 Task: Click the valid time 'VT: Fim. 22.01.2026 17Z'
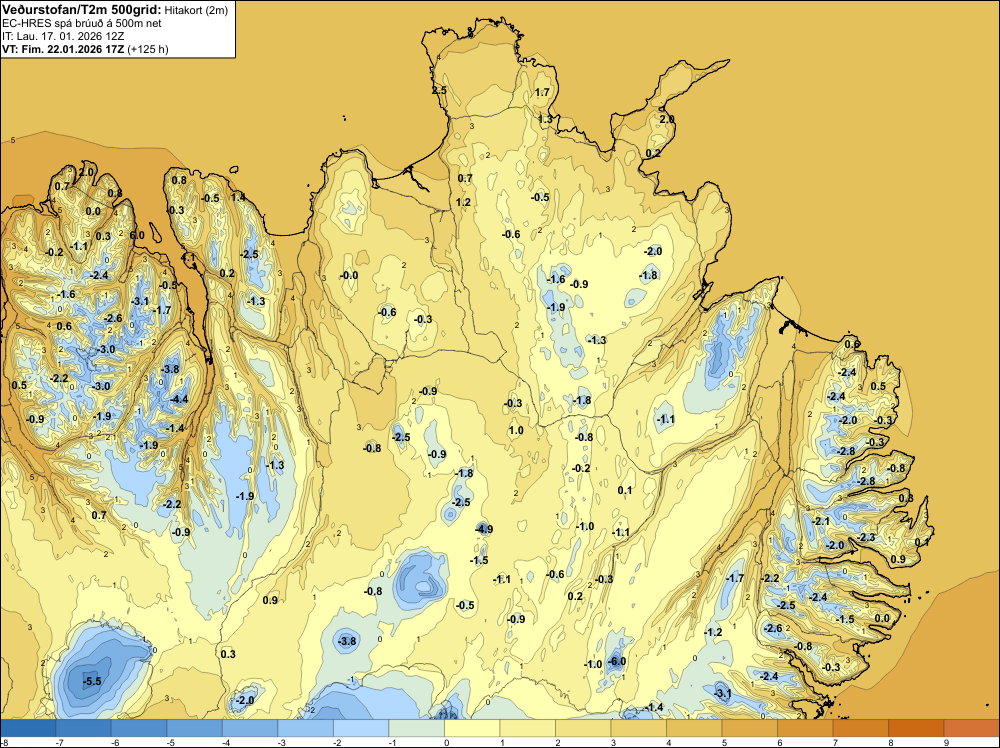click(x=64, y=49)
